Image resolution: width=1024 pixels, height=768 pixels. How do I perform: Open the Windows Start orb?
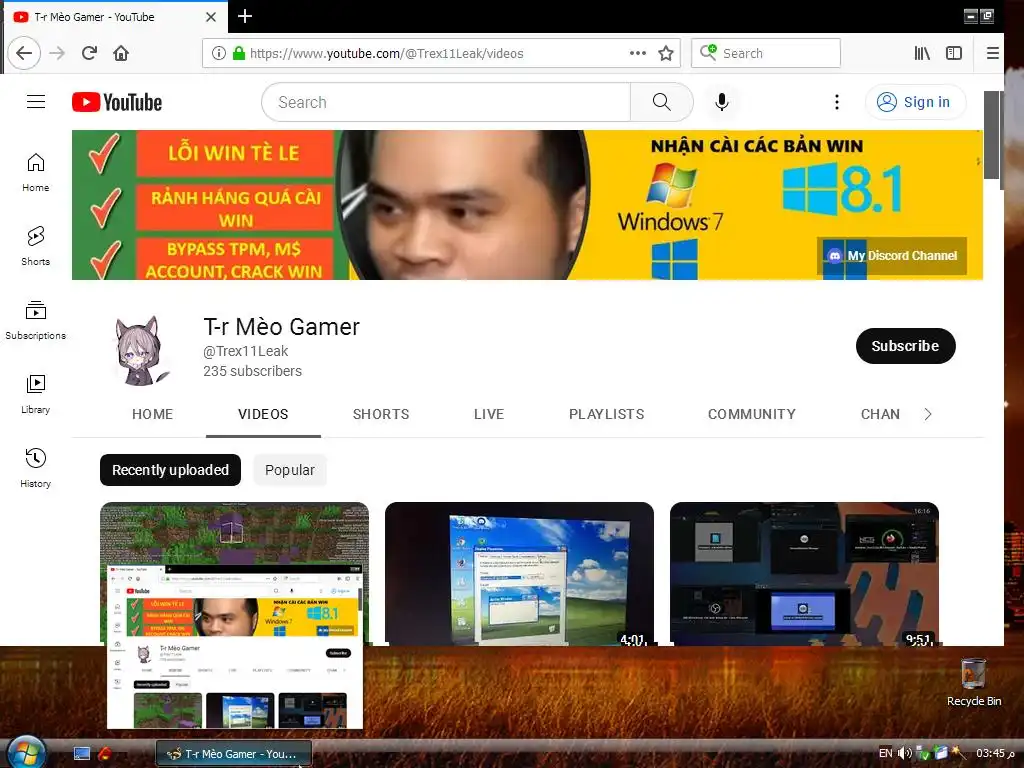25,752
